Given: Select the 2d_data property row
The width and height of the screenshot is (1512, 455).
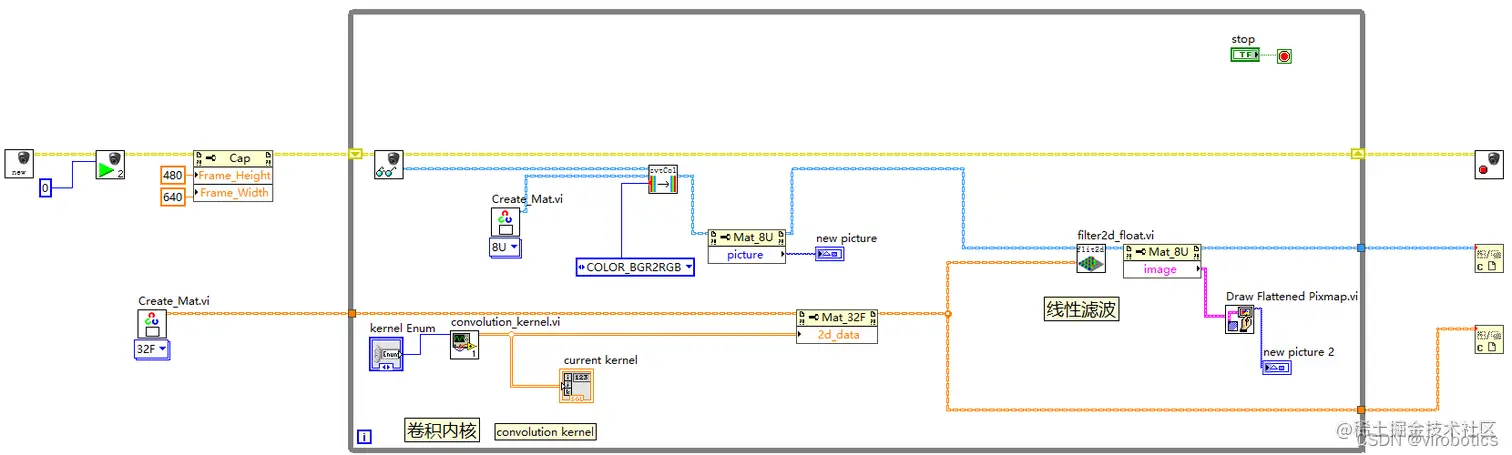Looking at the screenshot, I should tap(837, 335).
